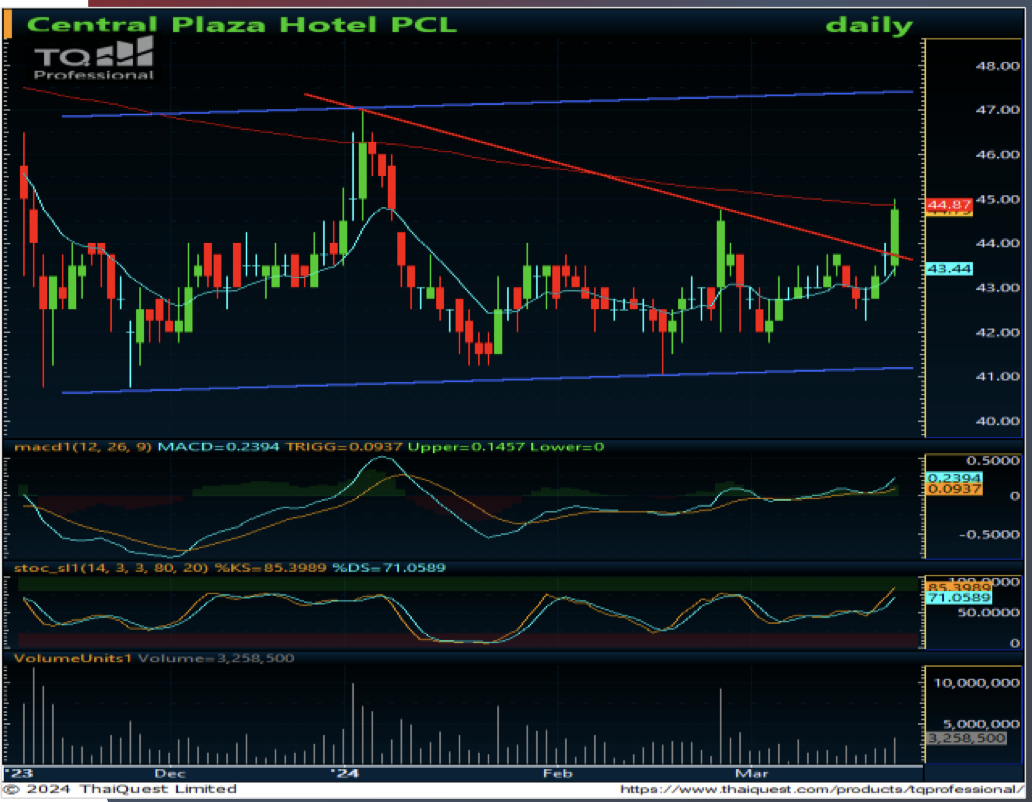Screen dimensions: 1032x802
Task: Click the 48.00 price axis label
Action: [x=997, y=66]
